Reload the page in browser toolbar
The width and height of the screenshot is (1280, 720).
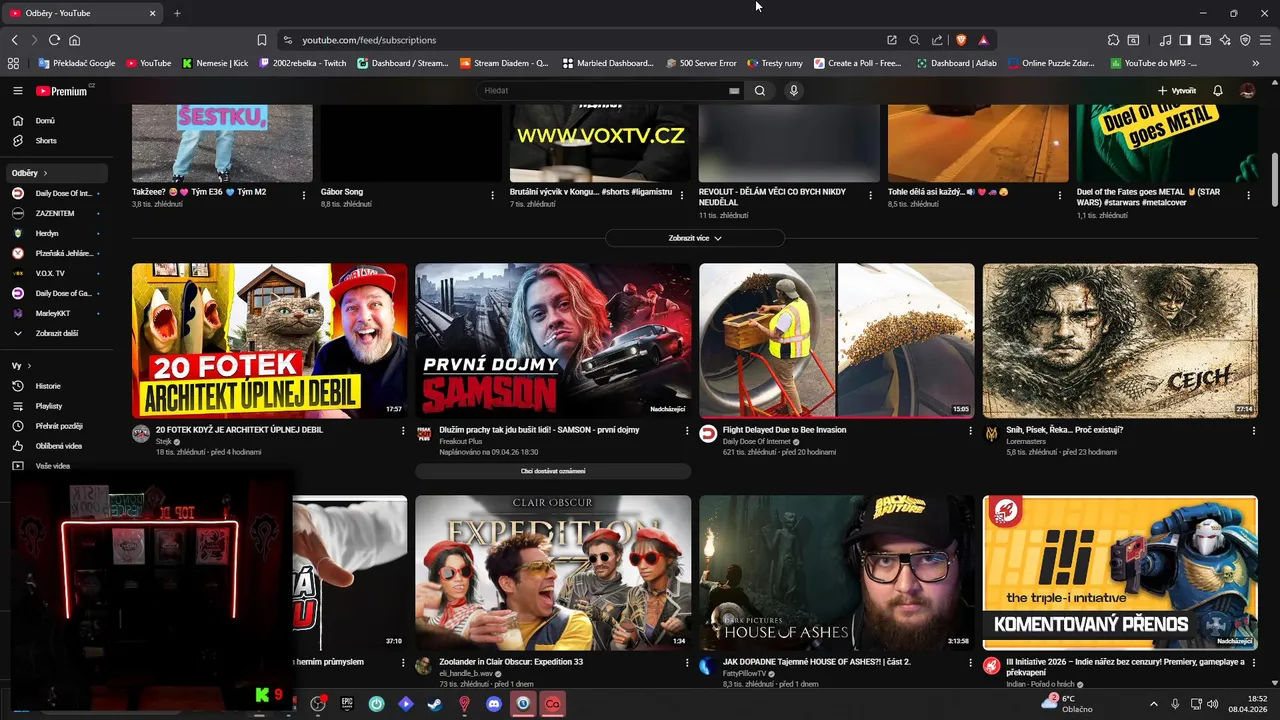tap(54, 40)
